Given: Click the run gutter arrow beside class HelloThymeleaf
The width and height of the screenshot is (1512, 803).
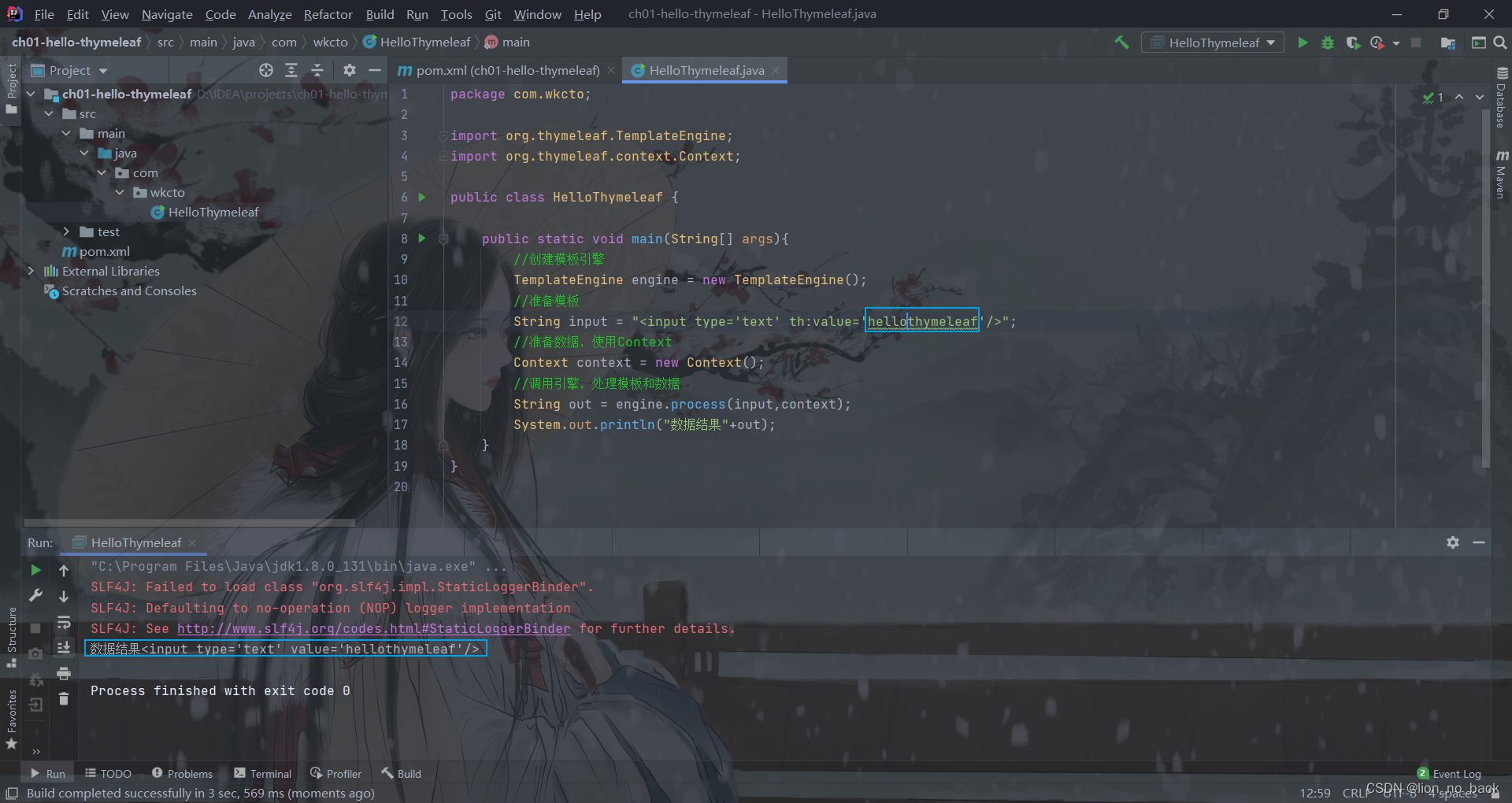Looking at the screenshot, I should [422, 197].
